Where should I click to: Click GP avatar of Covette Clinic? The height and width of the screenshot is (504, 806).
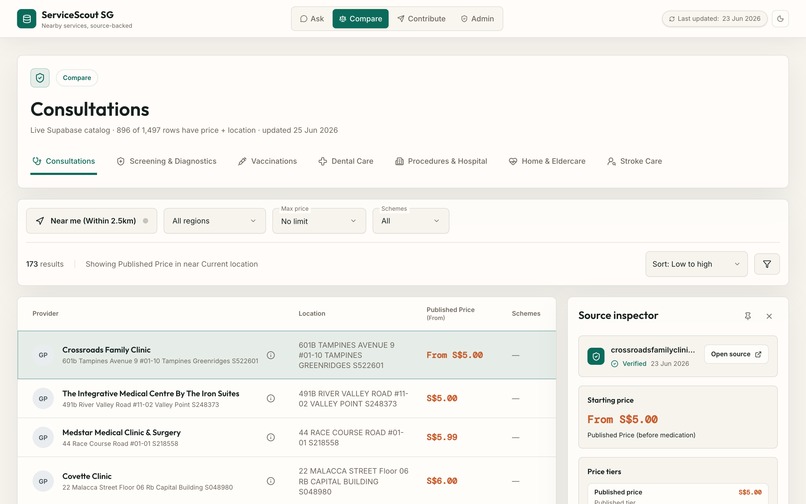point(43,481)
